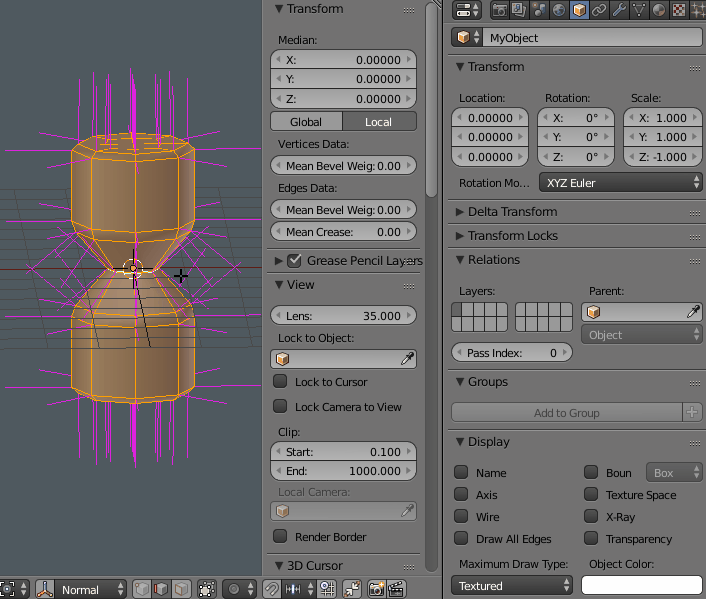This screenshot has height=599, width=706.
Task: Open the Render properties camera tab
Action: pos(499,10)
